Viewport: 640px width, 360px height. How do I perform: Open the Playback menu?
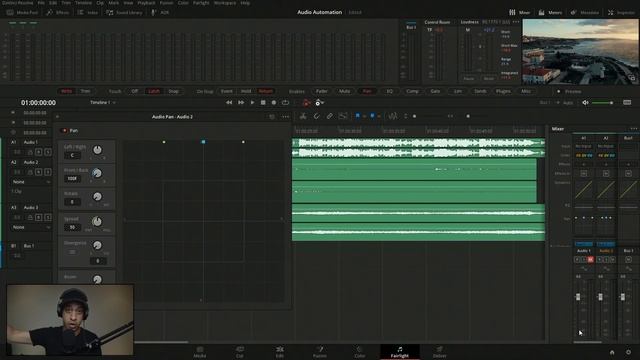(146, 3)
